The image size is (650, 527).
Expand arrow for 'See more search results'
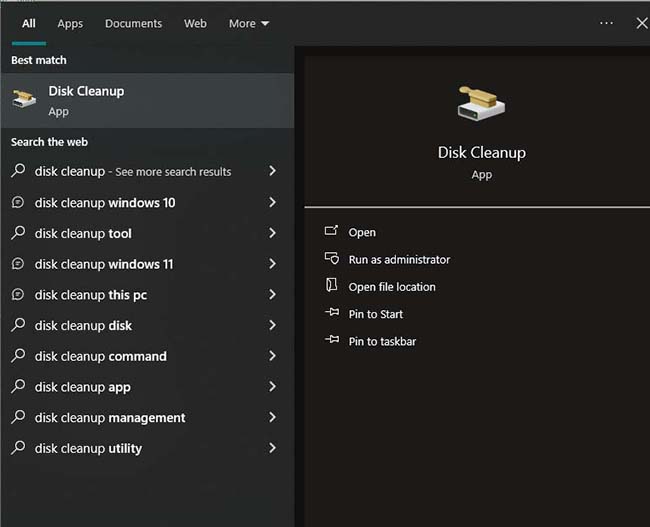click(x=272, y=171)
